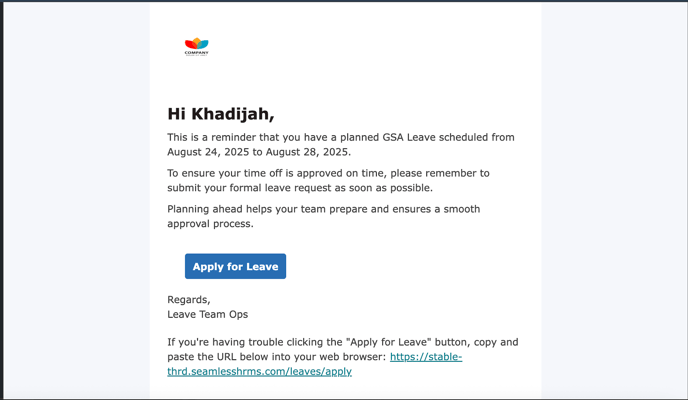Open the stable-thrd.seamlesshrms.com leaves link
Screen dimensions: 688x400
[x=315, y=364]
